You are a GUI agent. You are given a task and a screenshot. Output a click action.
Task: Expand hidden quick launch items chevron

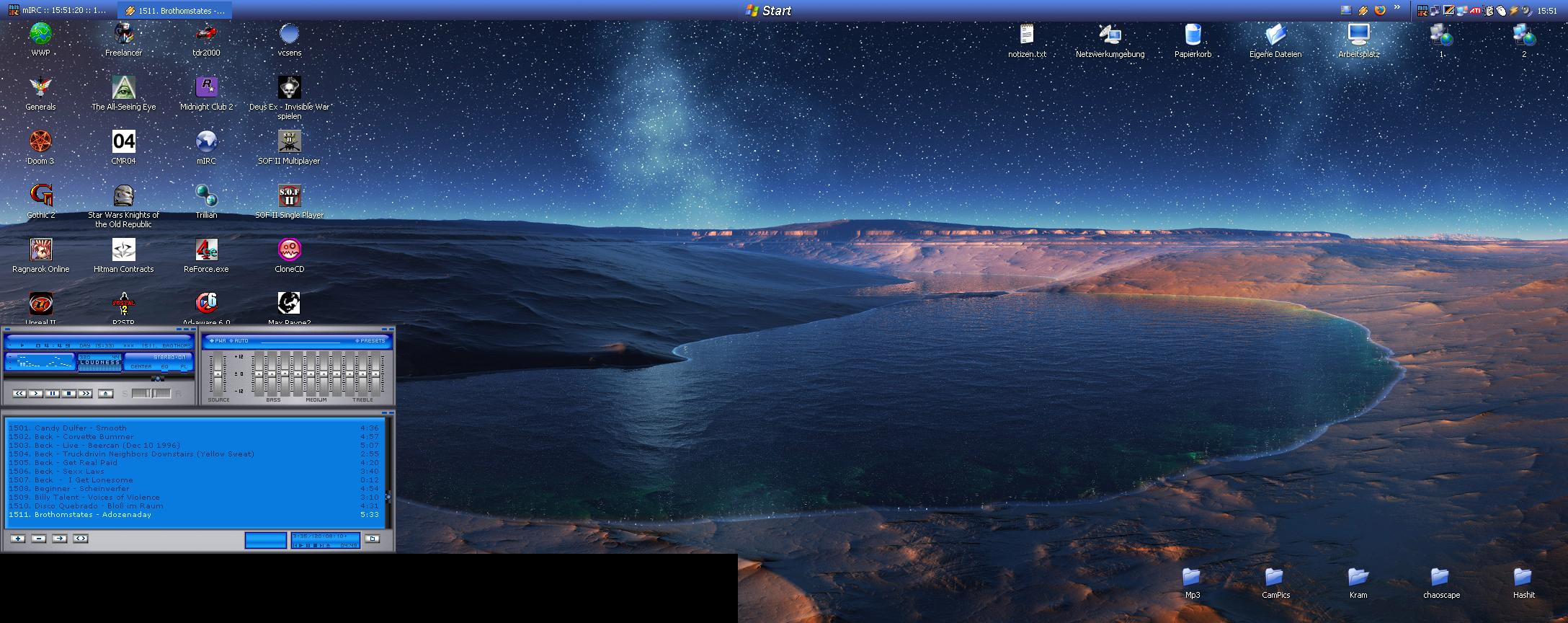click(1397, 9)
